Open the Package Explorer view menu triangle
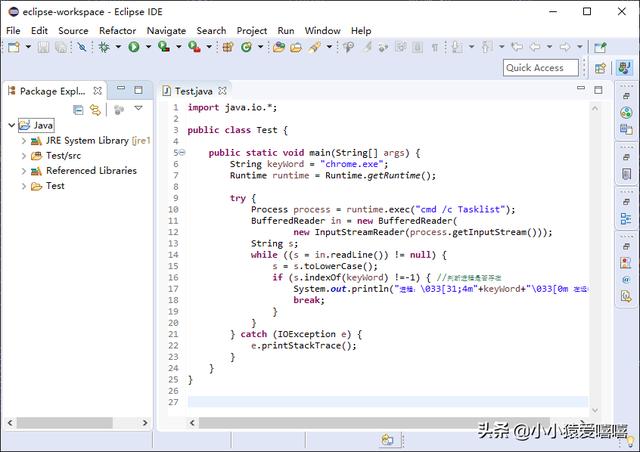This screenshot has width=640, height=452. 138,108
